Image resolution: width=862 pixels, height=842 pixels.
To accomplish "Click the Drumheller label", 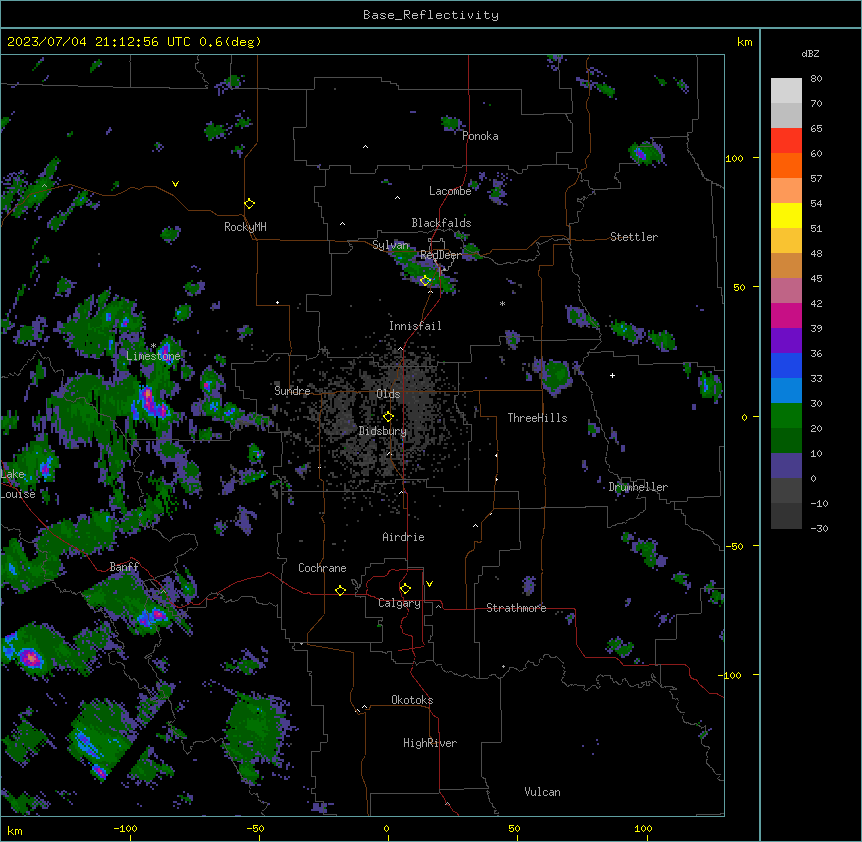I will click(x=638, y=487).
